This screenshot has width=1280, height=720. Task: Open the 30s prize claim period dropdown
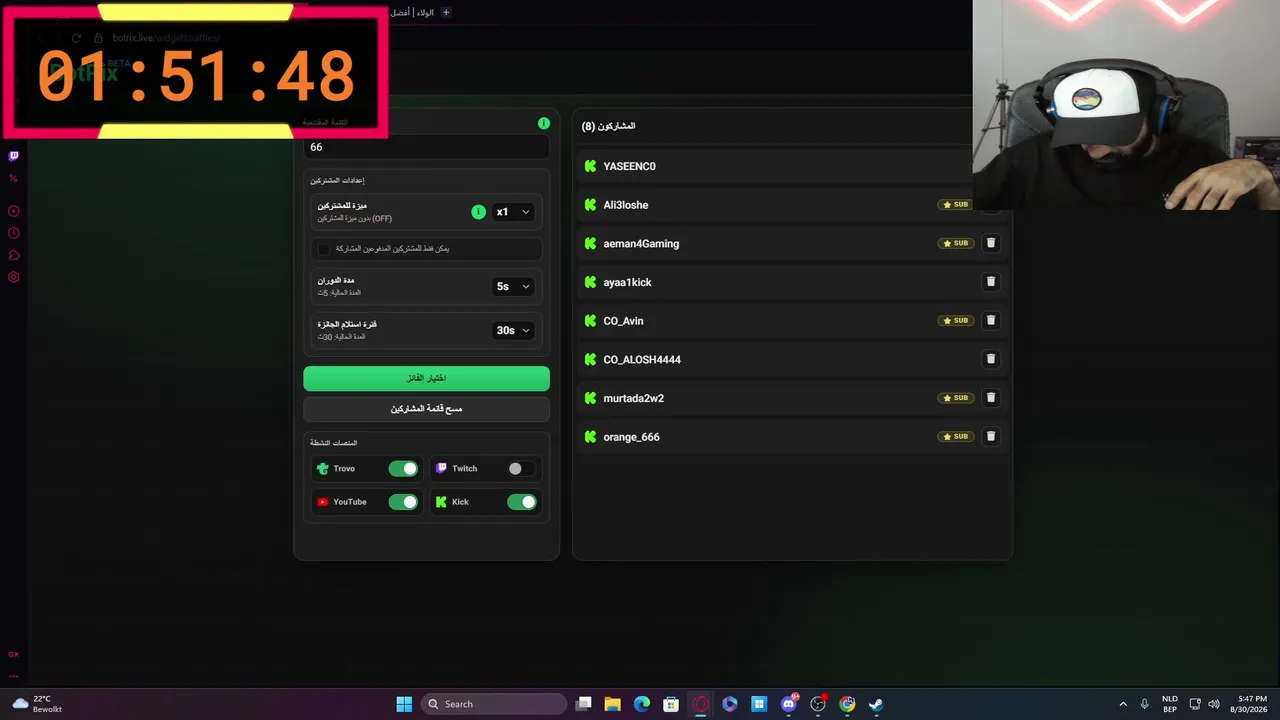(x=513, y=330)
